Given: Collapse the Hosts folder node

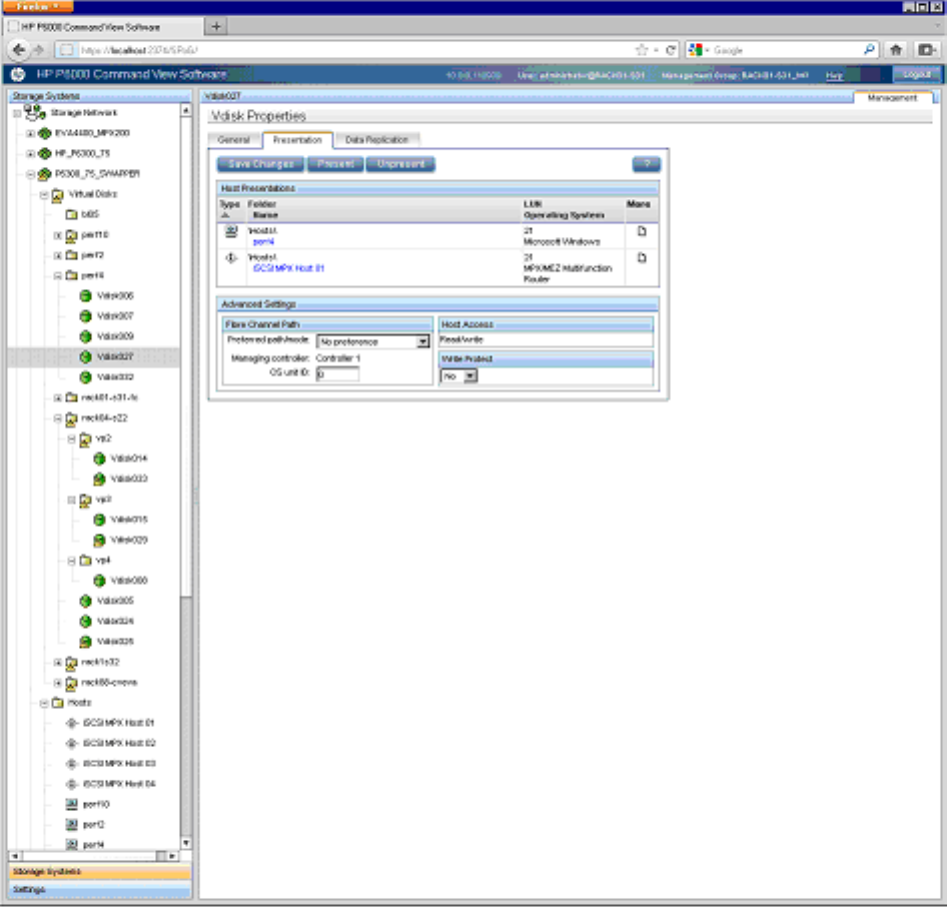Looking at the screenshot, I should point(44,704).
